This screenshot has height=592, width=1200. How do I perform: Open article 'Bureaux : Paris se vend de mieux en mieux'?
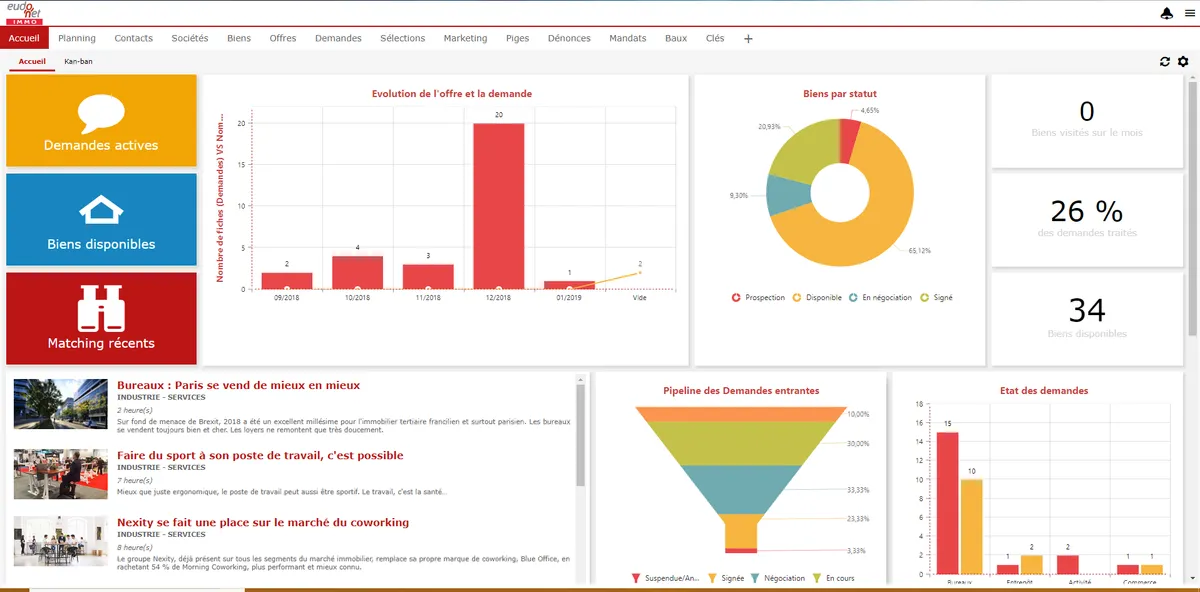[238, 385]
